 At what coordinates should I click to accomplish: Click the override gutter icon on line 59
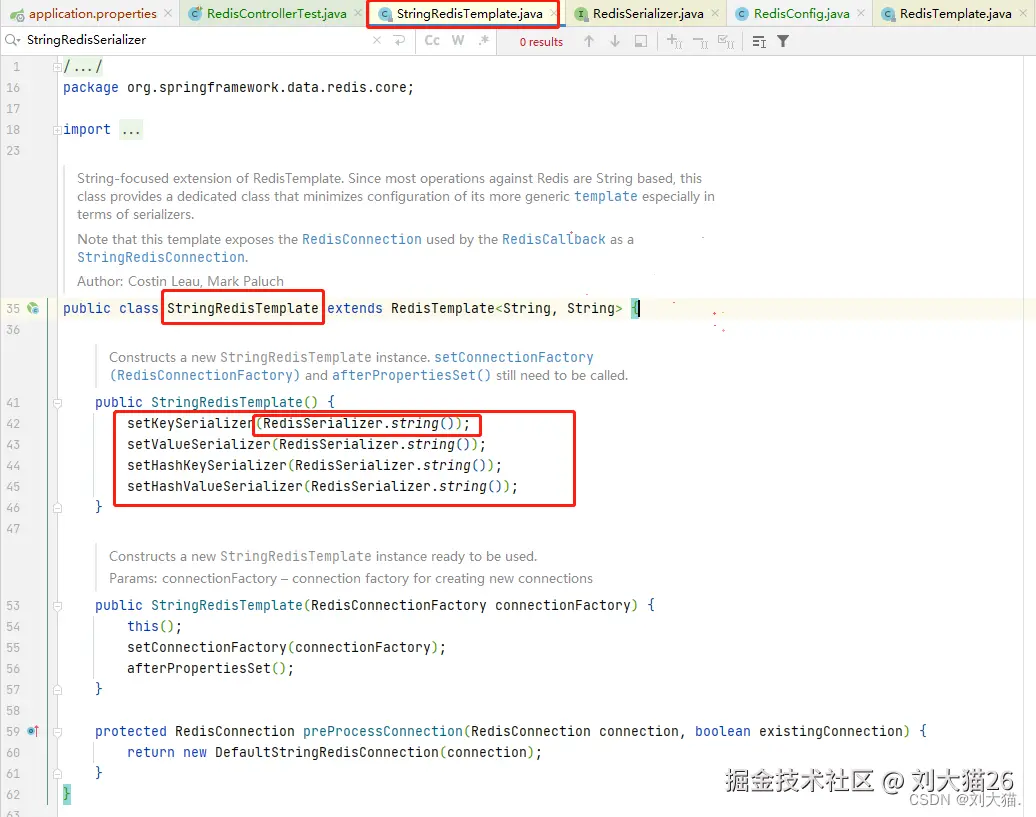(33, 731)
